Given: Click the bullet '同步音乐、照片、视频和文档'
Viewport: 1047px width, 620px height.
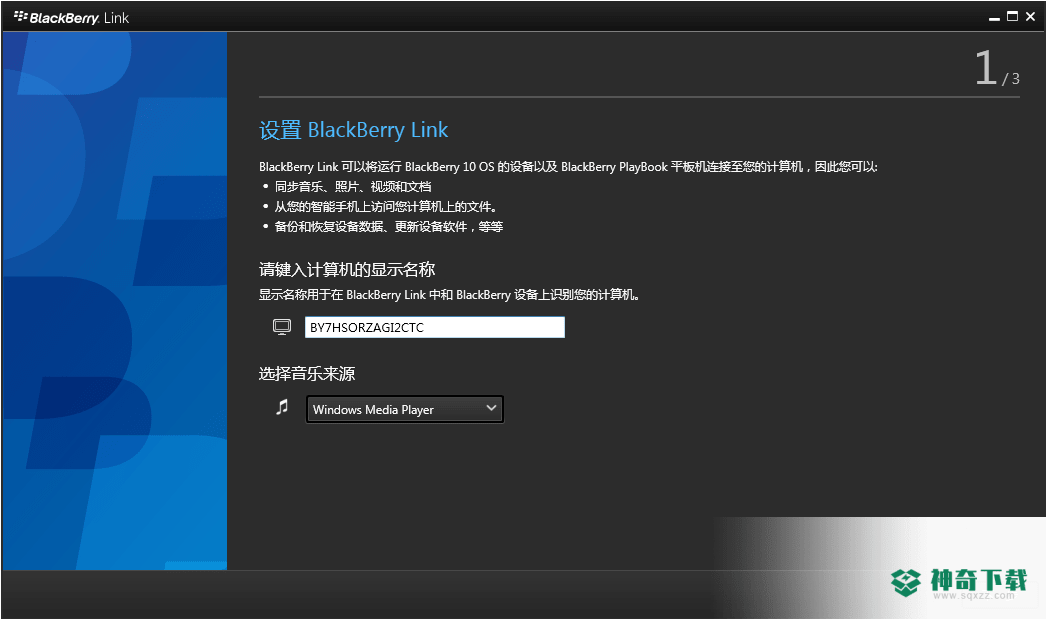Looking at the screenshot, I should pos(353,187).
